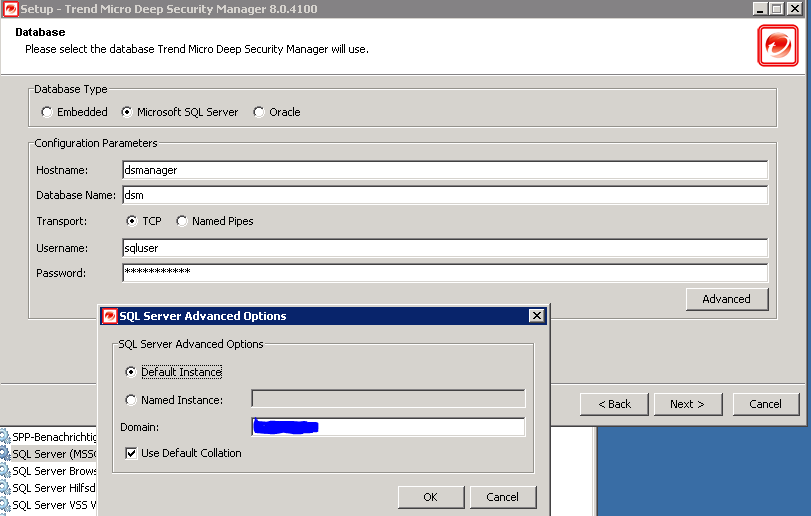Cancel the SQL Server Advanced Options dialog
The height and width of the screenshot is (516, 811).
pos(503,497)
